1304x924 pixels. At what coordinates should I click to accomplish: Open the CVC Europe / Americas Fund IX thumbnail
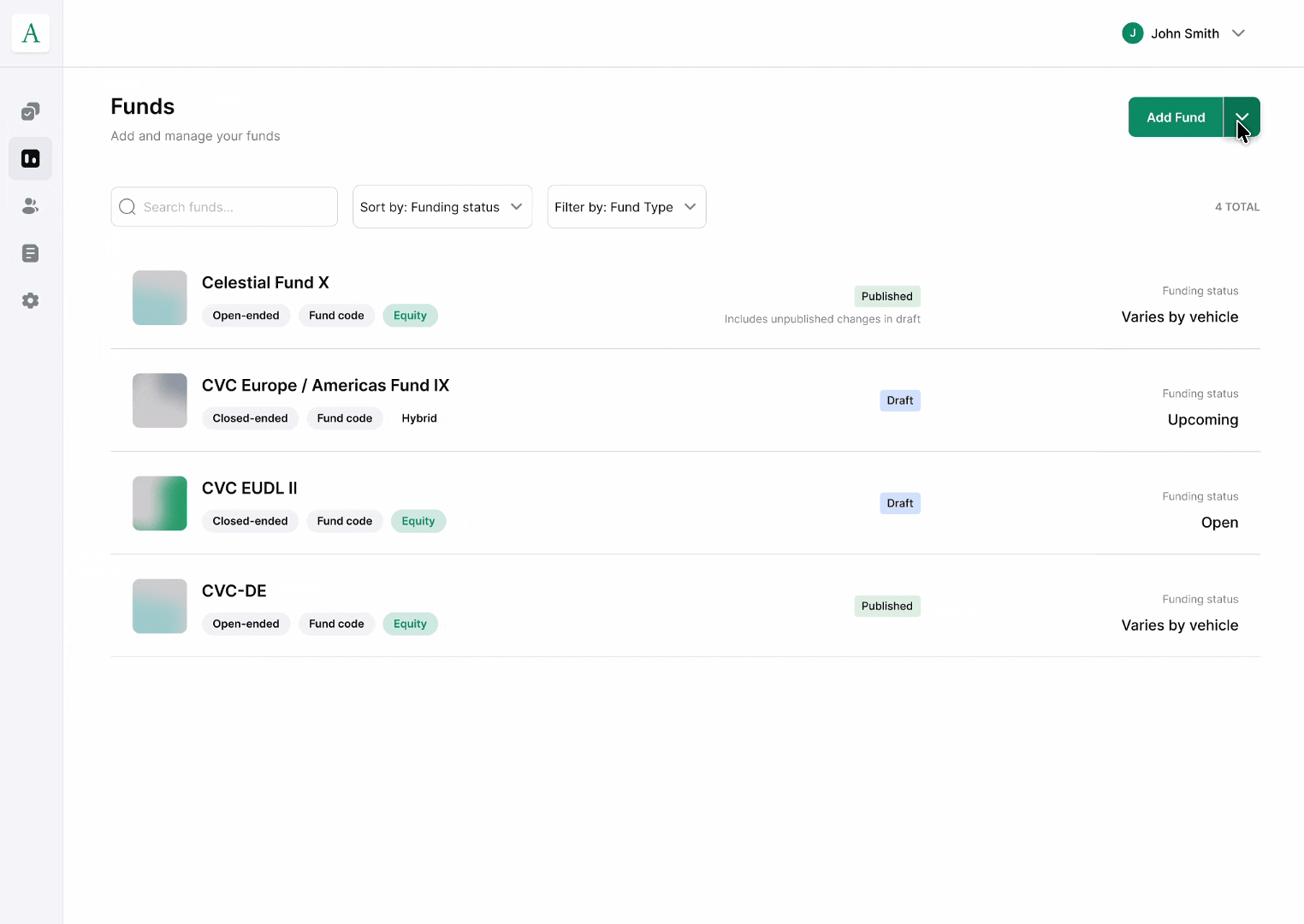coord(160,400)
